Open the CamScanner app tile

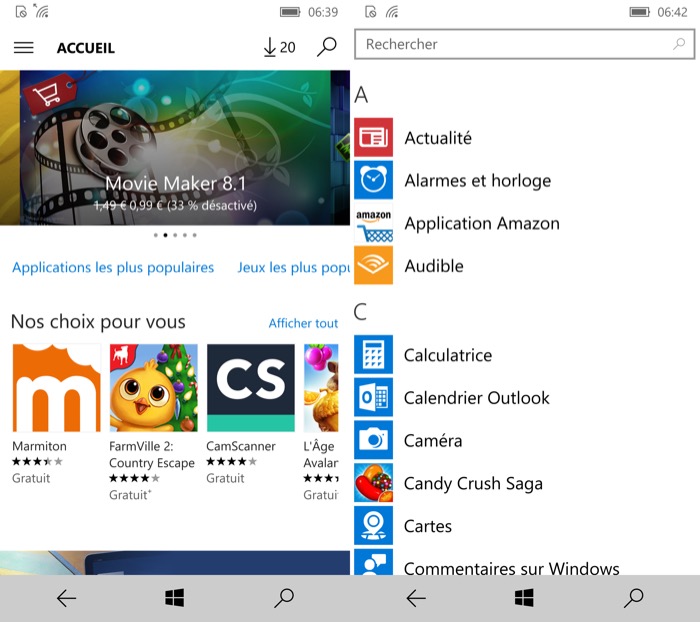coord(251,388)
